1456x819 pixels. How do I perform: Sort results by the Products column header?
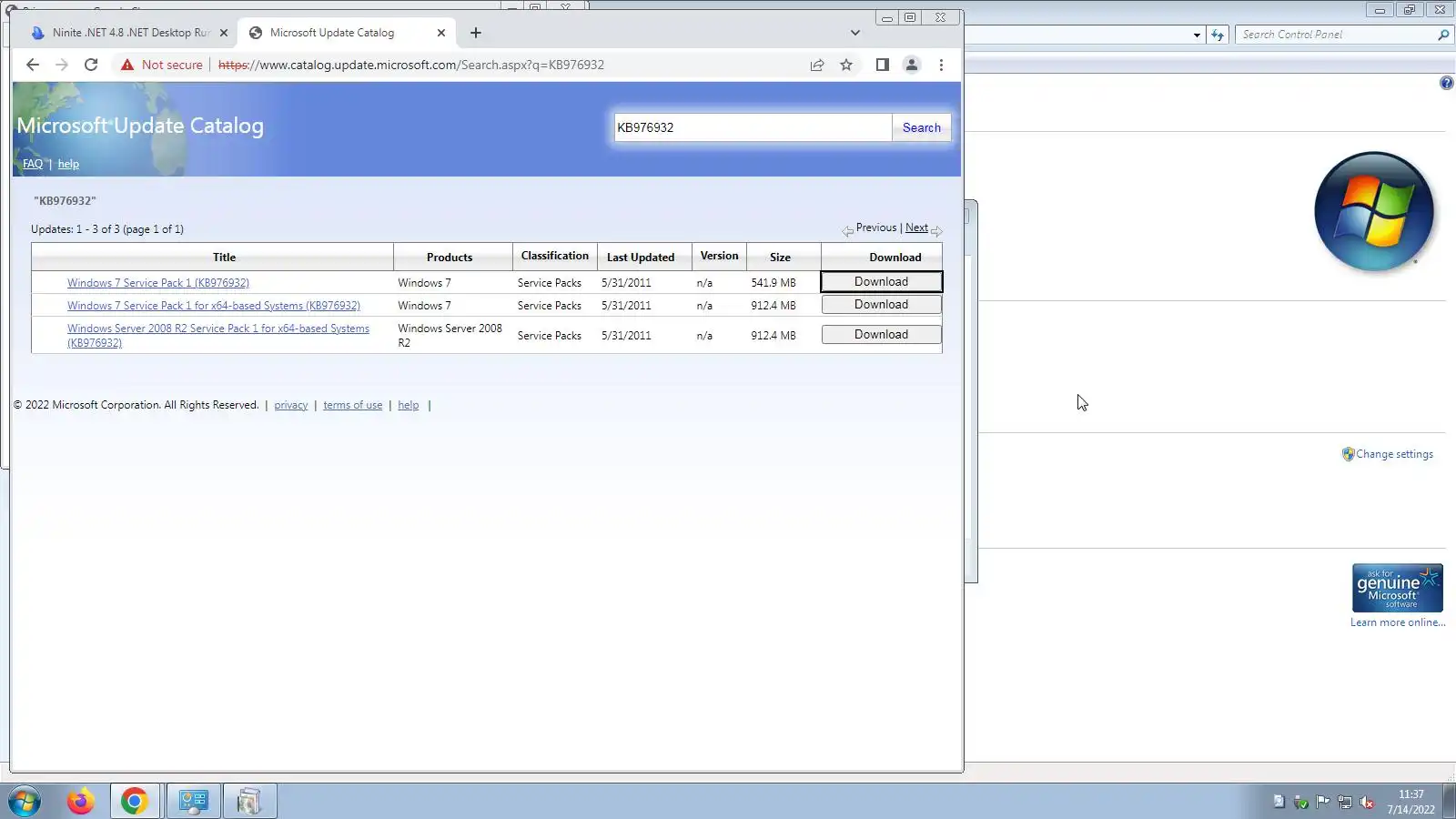(x=450, y=258)
